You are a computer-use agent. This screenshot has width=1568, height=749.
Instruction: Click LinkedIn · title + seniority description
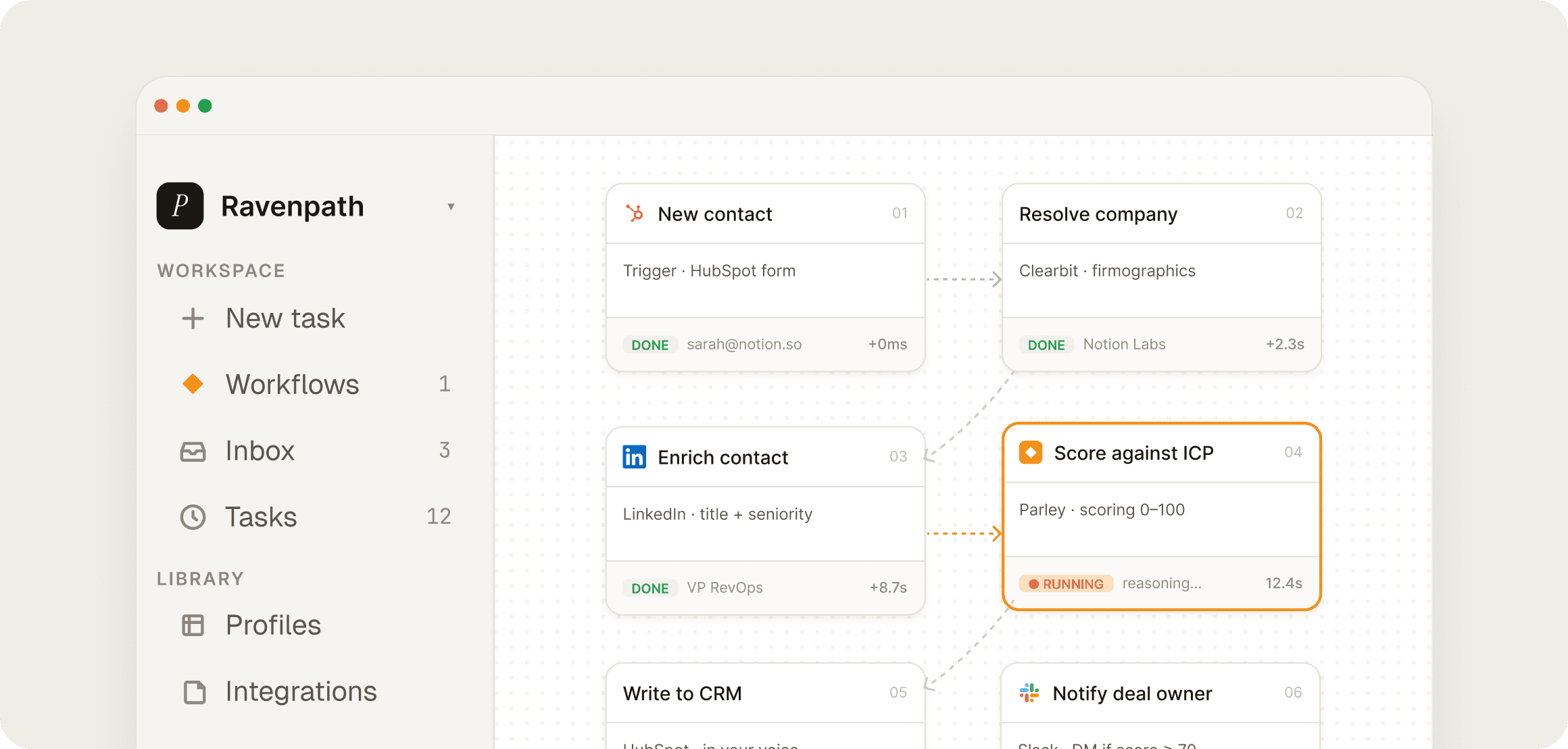(x=717, y=514)
